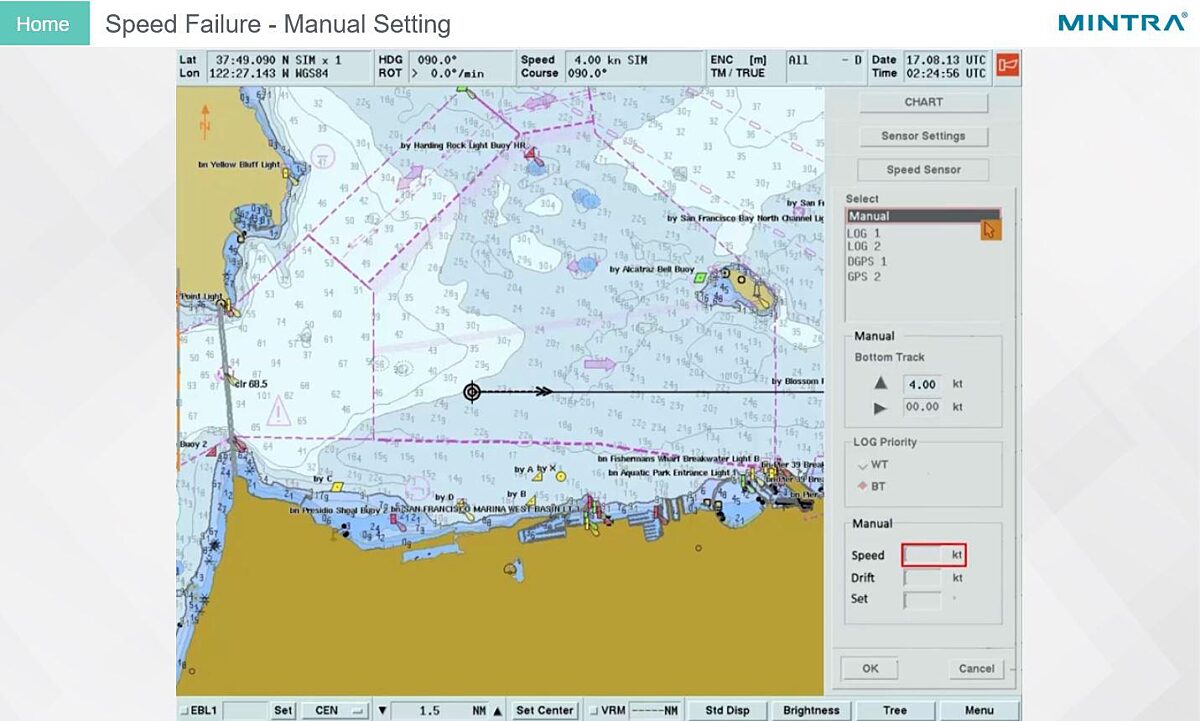Click the ENC [m] indicator
Image resolution: width=1200 pixels, height=721 pixels.
click(x=738, y=60)
